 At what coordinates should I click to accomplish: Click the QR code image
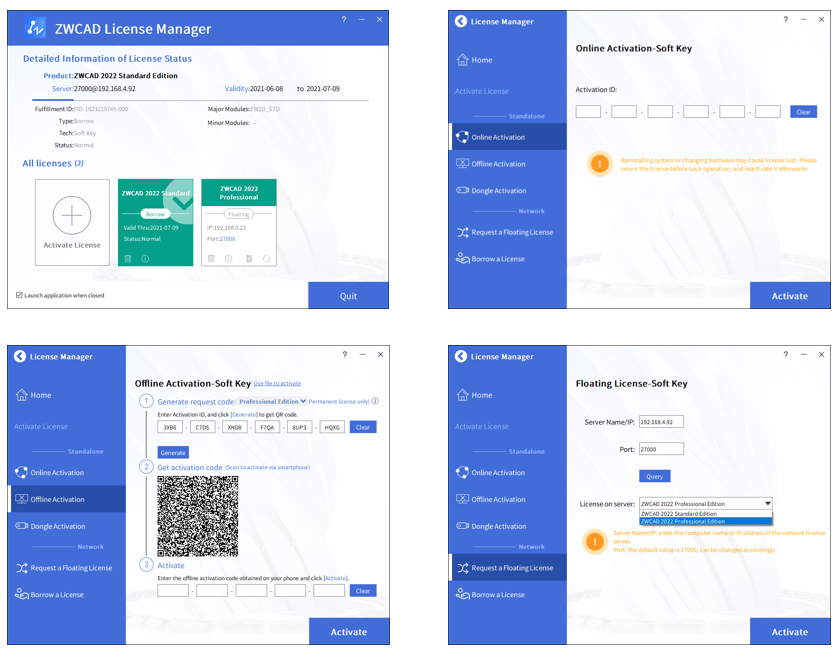[x=198, y=516]
